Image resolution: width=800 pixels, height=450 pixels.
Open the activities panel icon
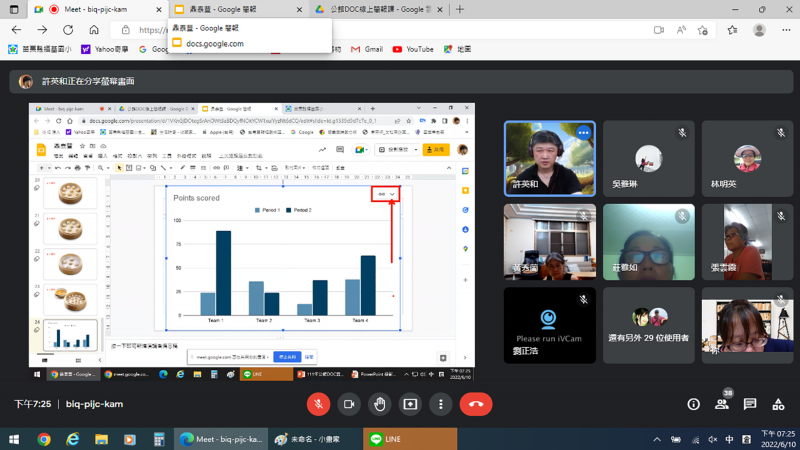tap(777, 404)
